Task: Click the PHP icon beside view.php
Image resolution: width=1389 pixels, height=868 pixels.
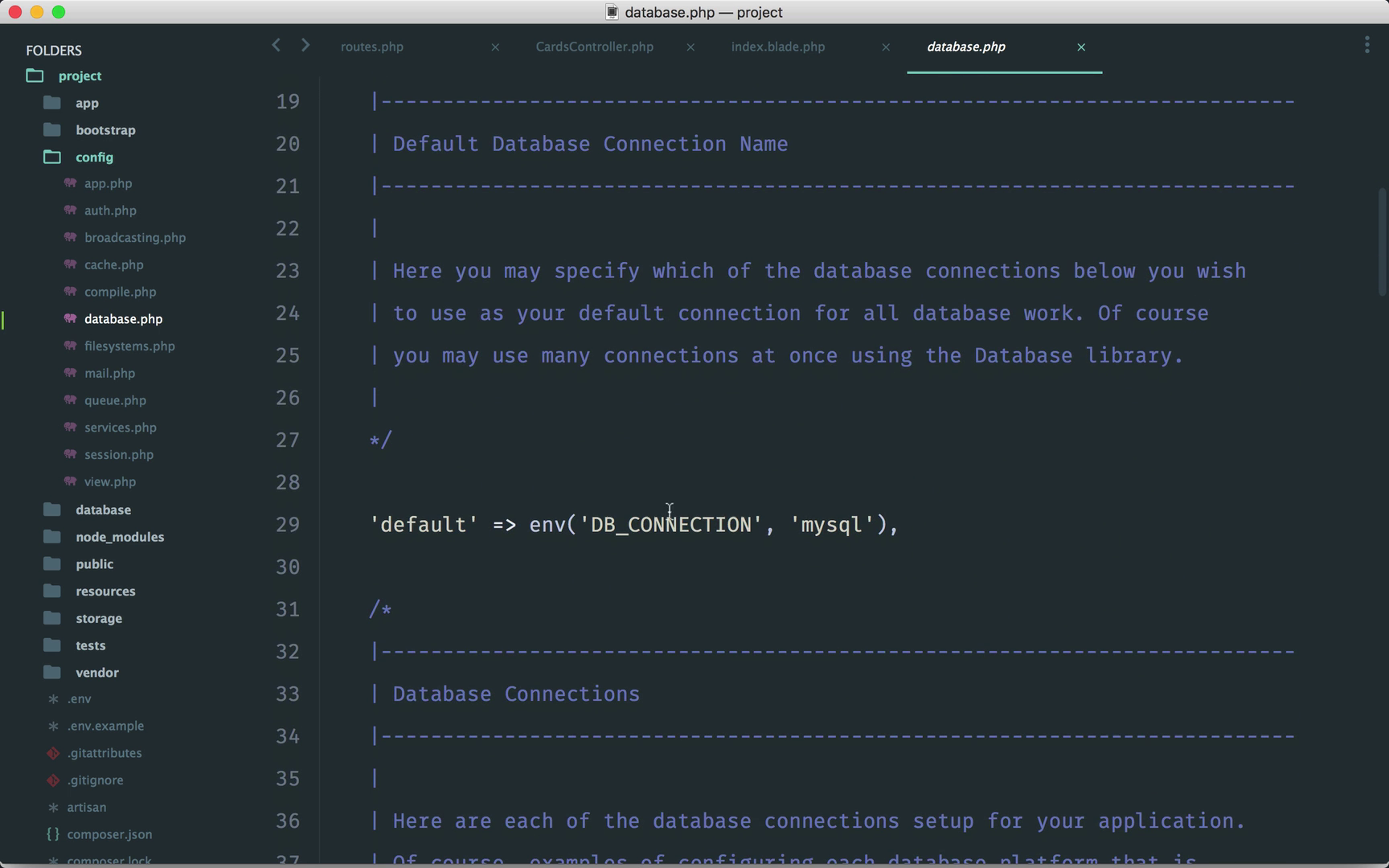Action: click(x=71, y=481)
